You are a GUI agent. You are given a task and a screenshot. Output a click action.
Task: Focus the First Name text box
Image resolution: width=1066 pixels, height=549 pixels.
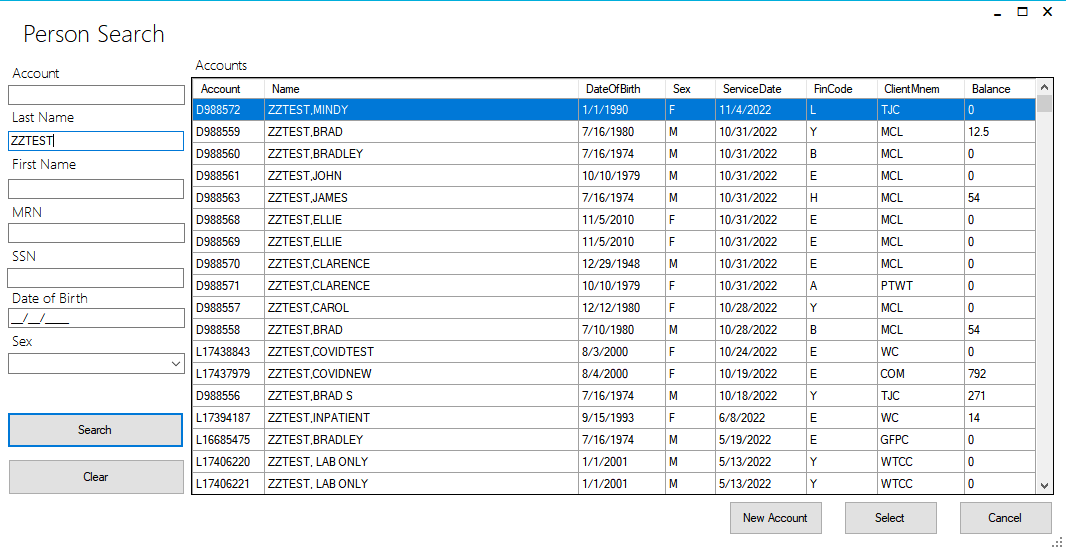pos(96,189)
